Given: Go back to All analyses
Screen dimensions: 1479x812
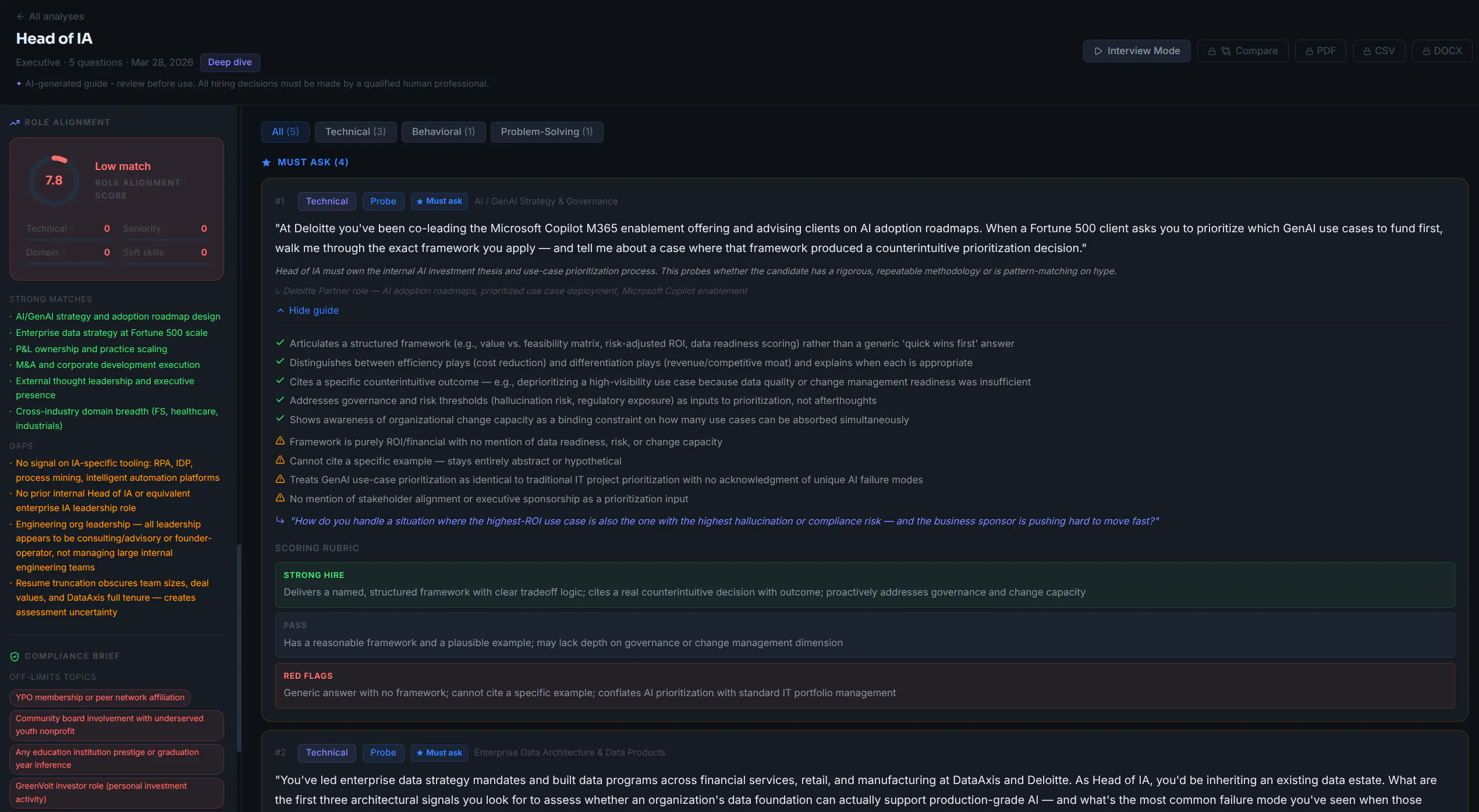Looking at the screenshot, I should 50,16.
